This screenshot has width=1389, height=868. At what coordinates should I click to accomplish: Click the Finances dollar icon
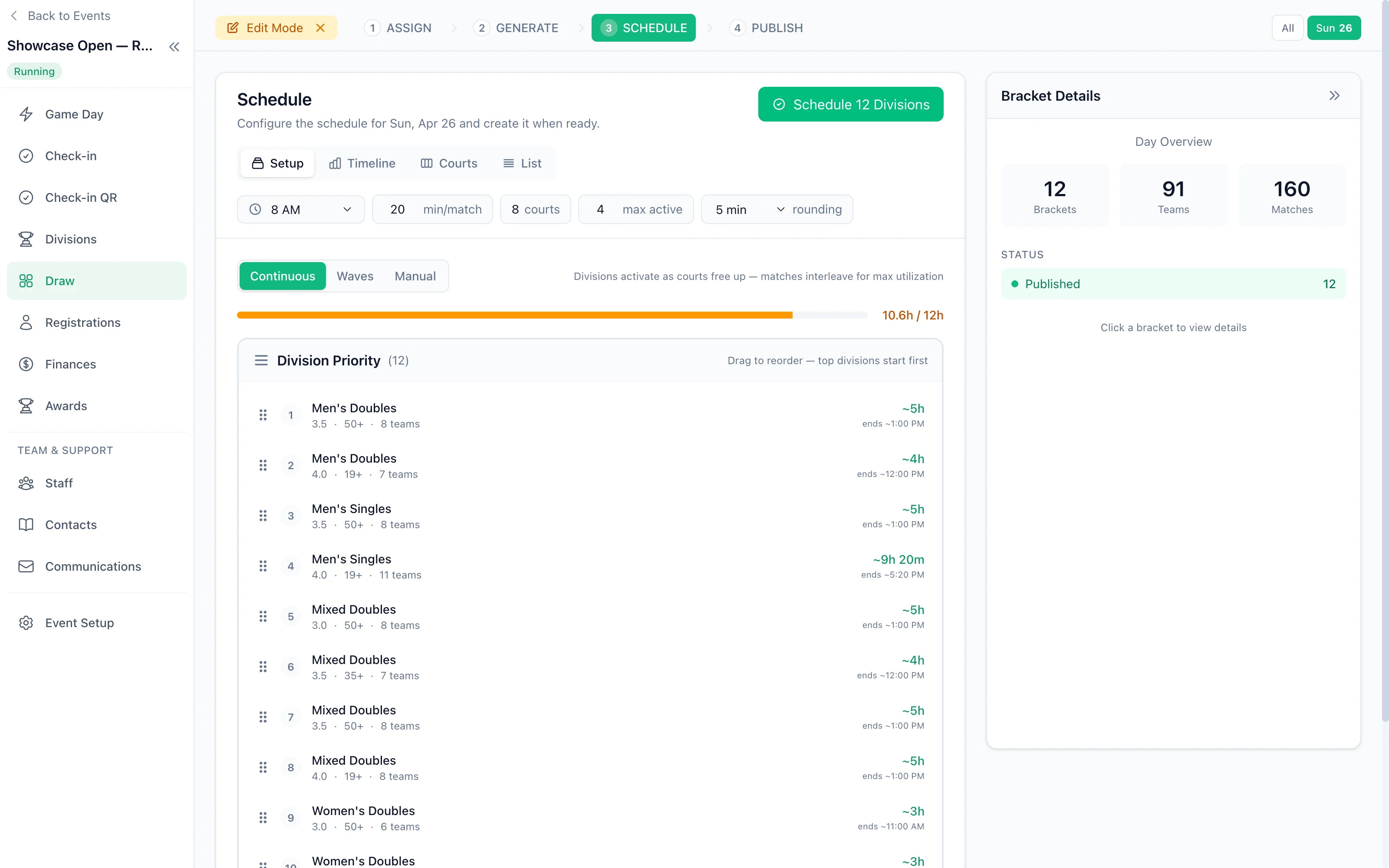26,364
